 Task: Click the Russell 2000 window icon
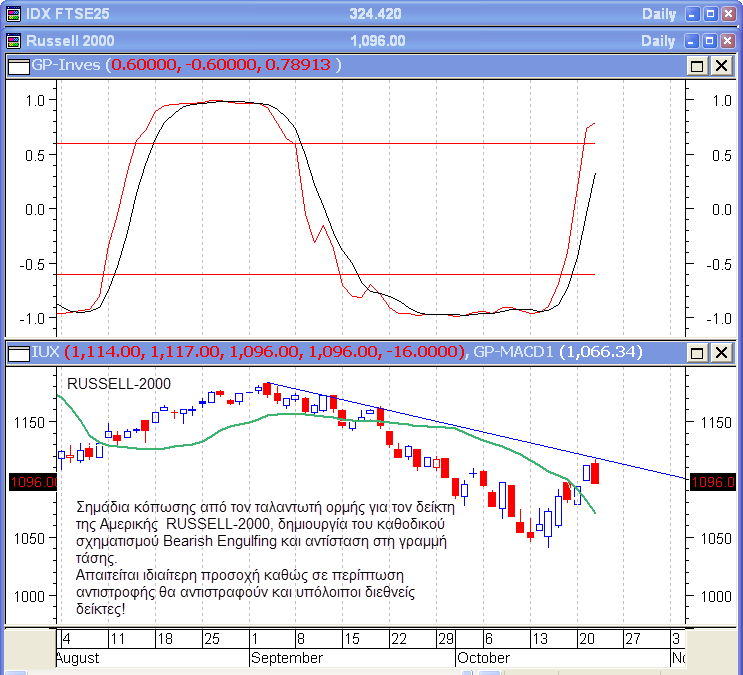pyautogui.click(x=14, y=40)
